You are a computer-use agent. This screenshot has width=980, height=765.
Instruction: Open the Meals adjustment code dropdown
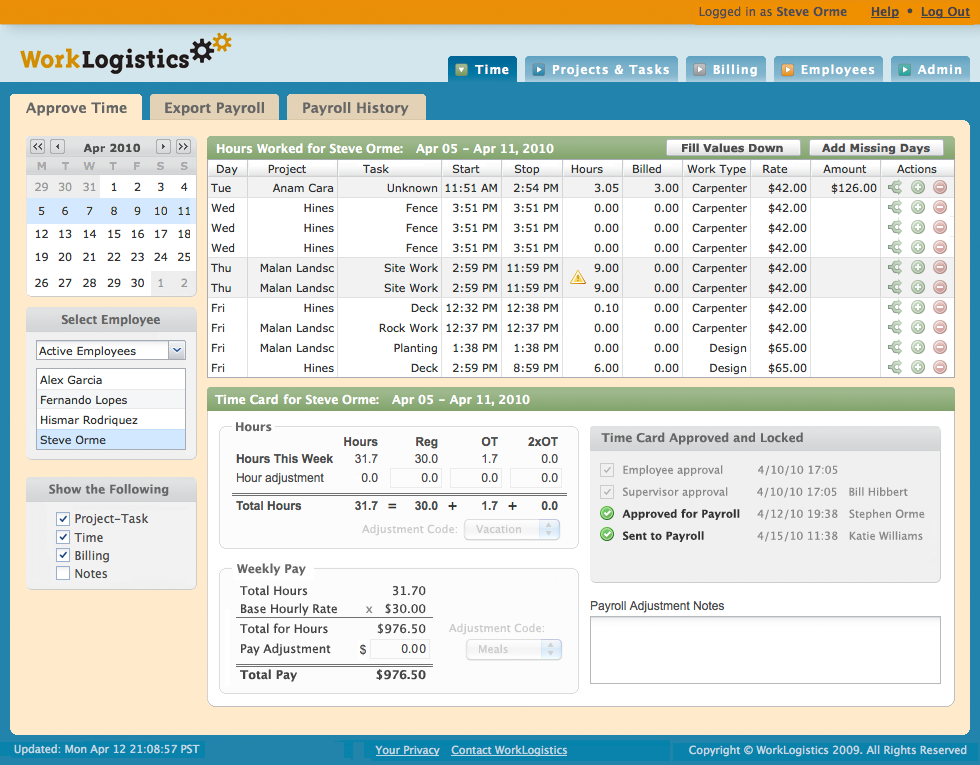514,649
